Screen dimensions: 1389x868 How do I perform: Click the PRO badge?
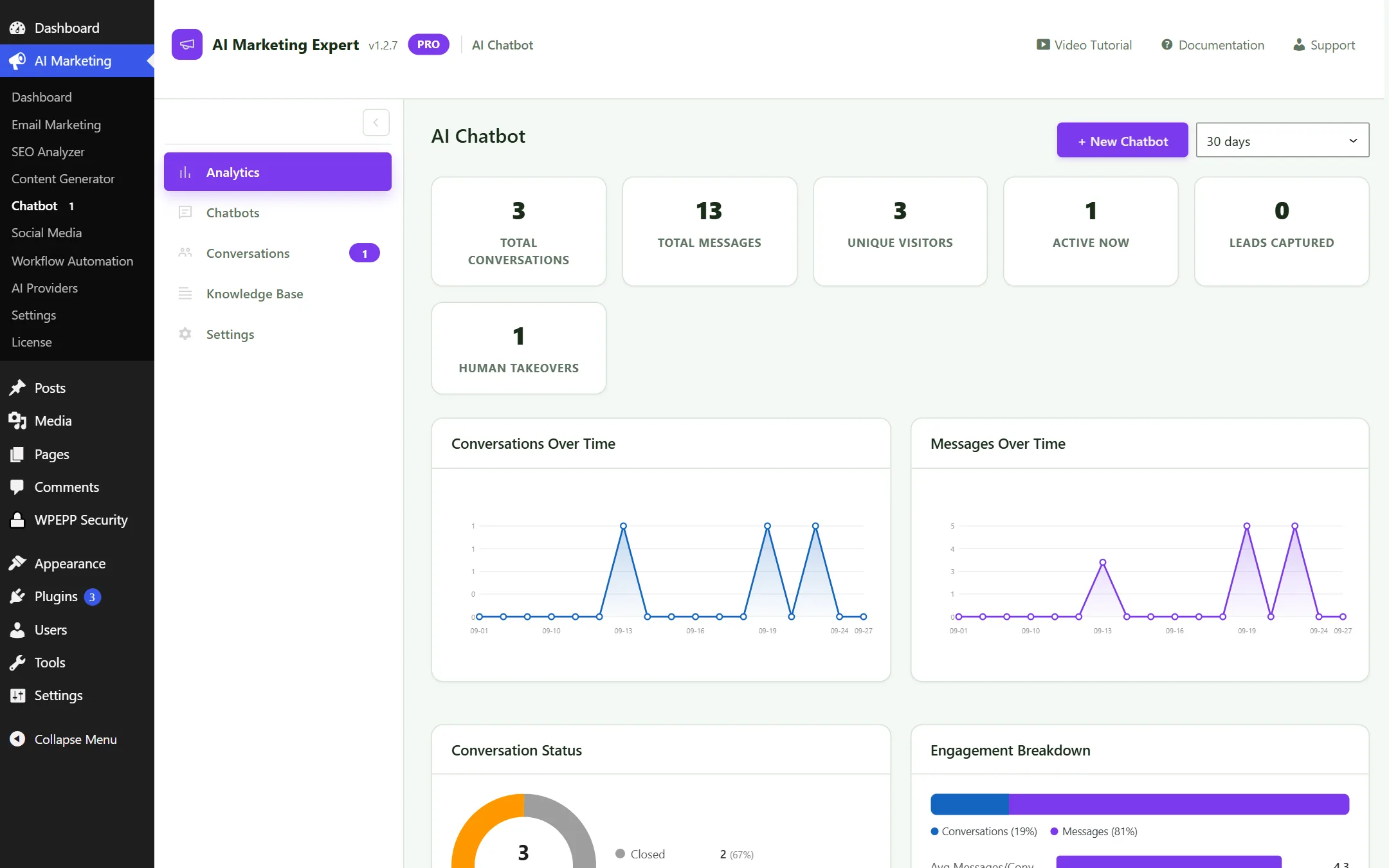pyautogui.click(x=428, y=44)
